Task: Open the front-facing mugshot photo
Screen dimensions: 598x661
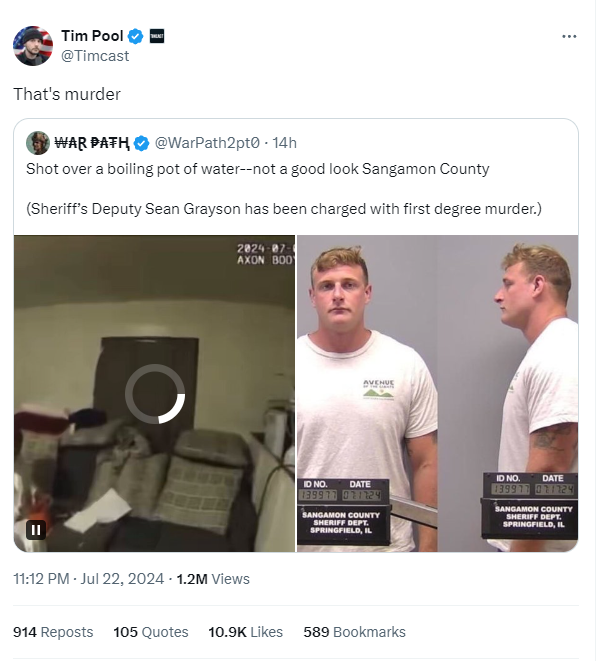Action: pyautogui.click(x=367, y=393)
